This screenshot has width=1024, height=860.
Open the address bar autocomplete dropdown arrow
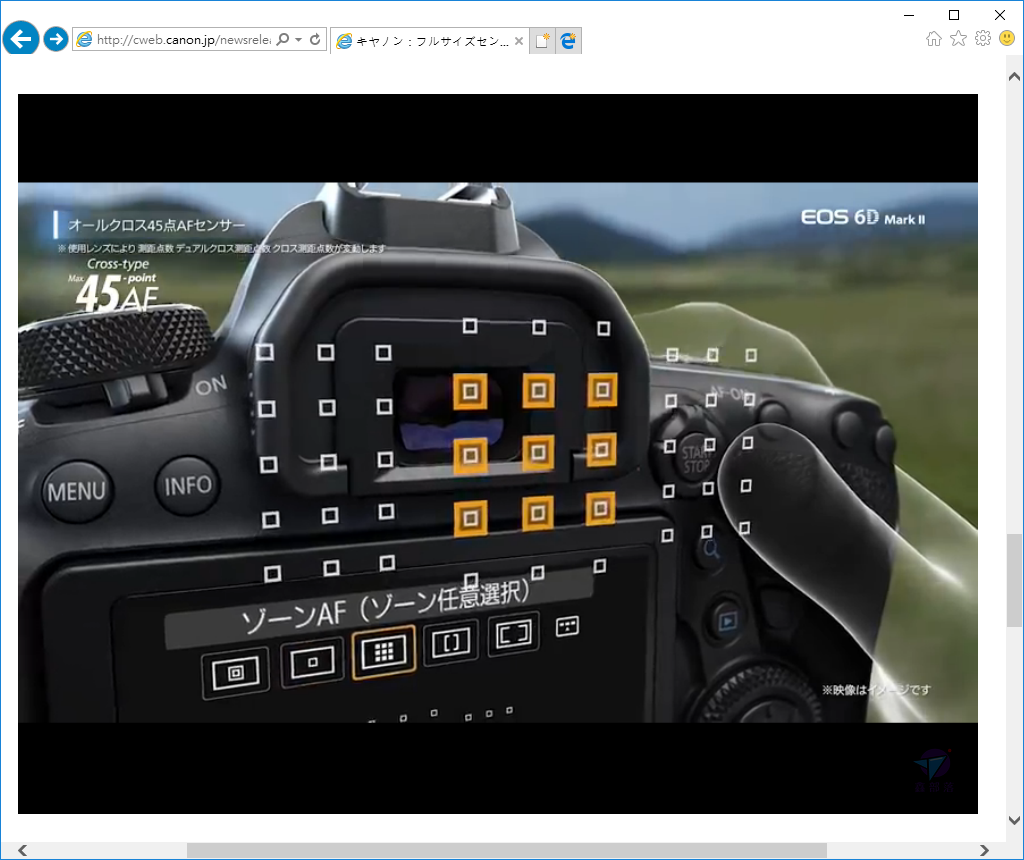[x=298, y=39]
